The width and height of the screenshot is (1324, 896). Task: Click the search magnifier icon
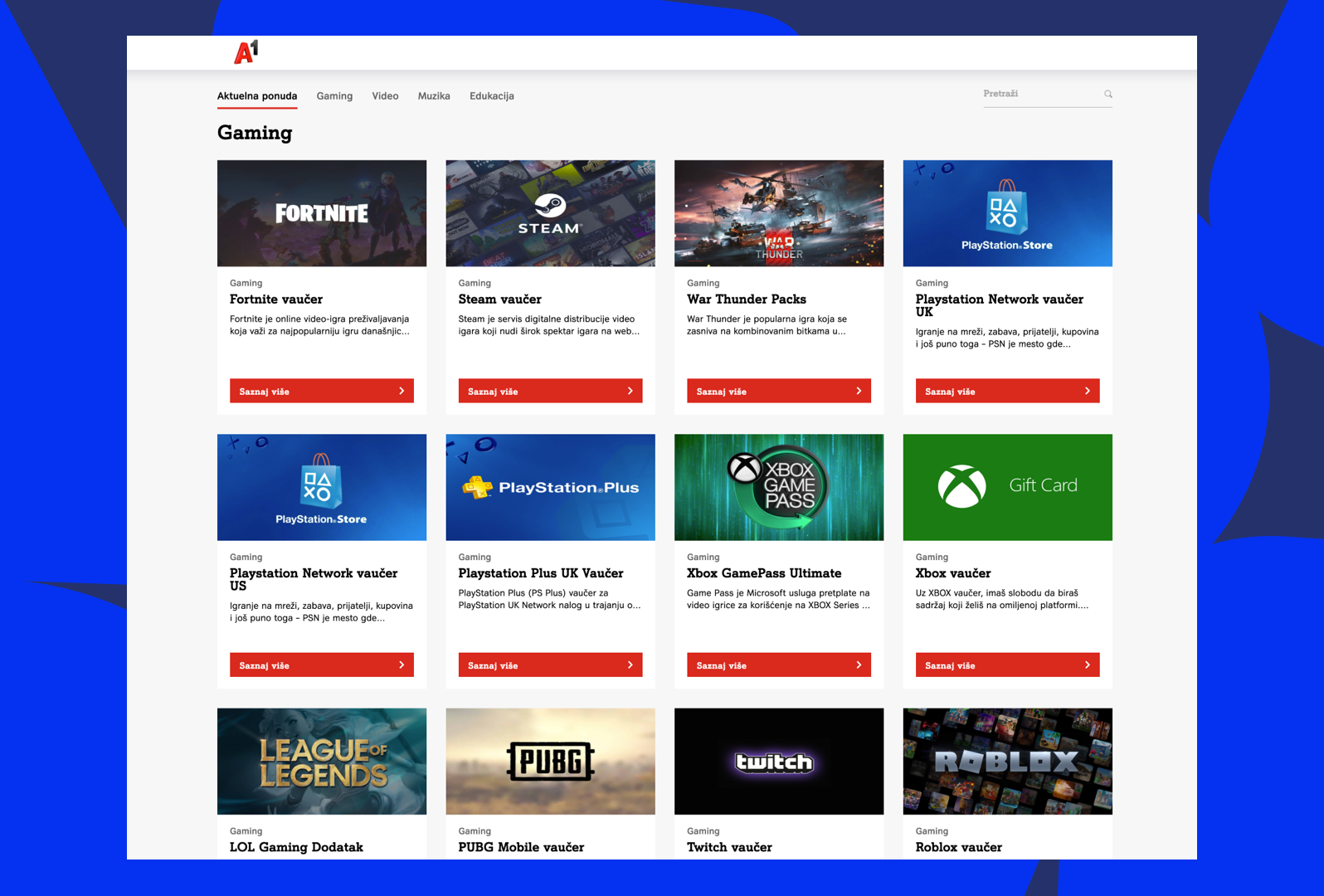click(1108, 94)
